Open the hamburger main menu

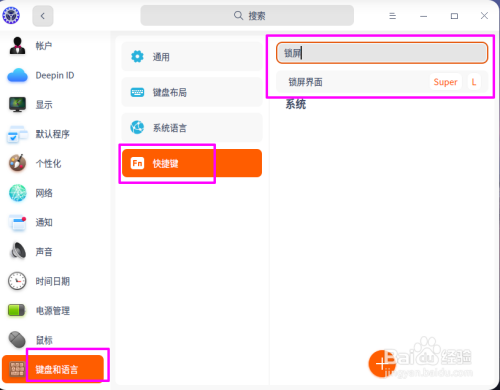coord(393,16)
